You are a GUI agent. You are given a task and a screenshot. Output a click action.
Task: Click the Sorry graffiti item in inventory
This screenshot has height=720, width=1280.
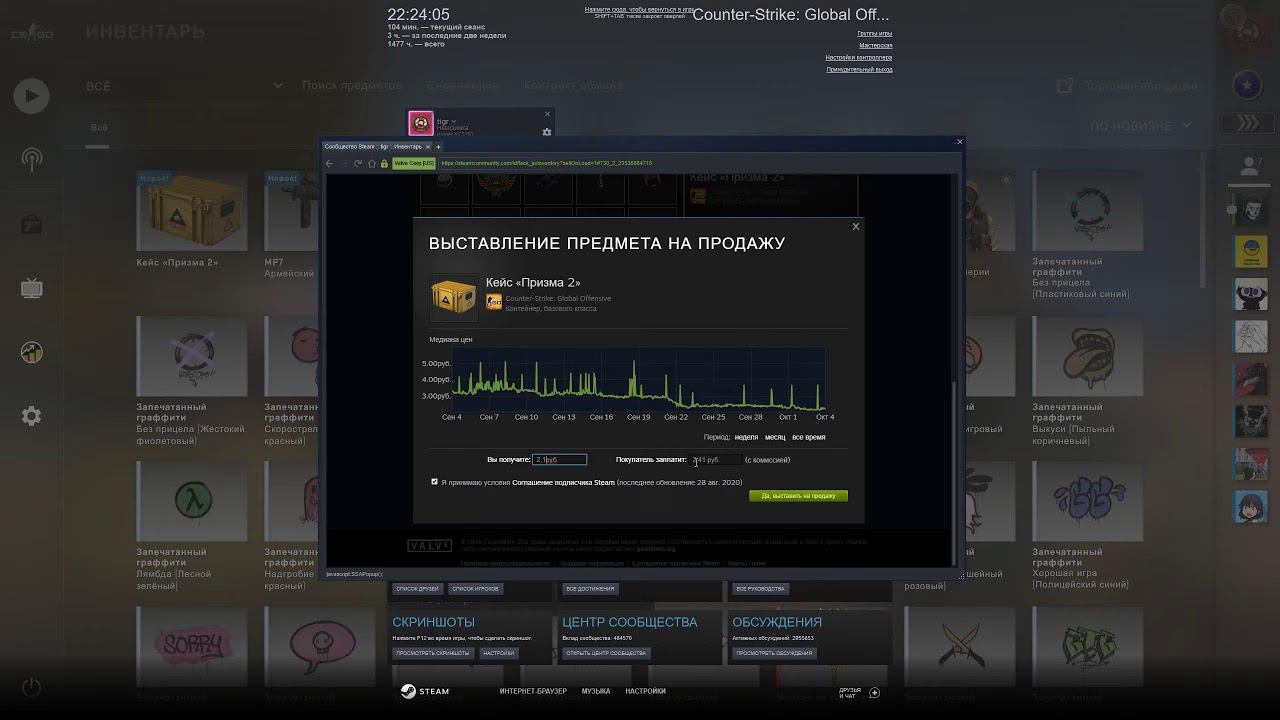pos(192,647)
